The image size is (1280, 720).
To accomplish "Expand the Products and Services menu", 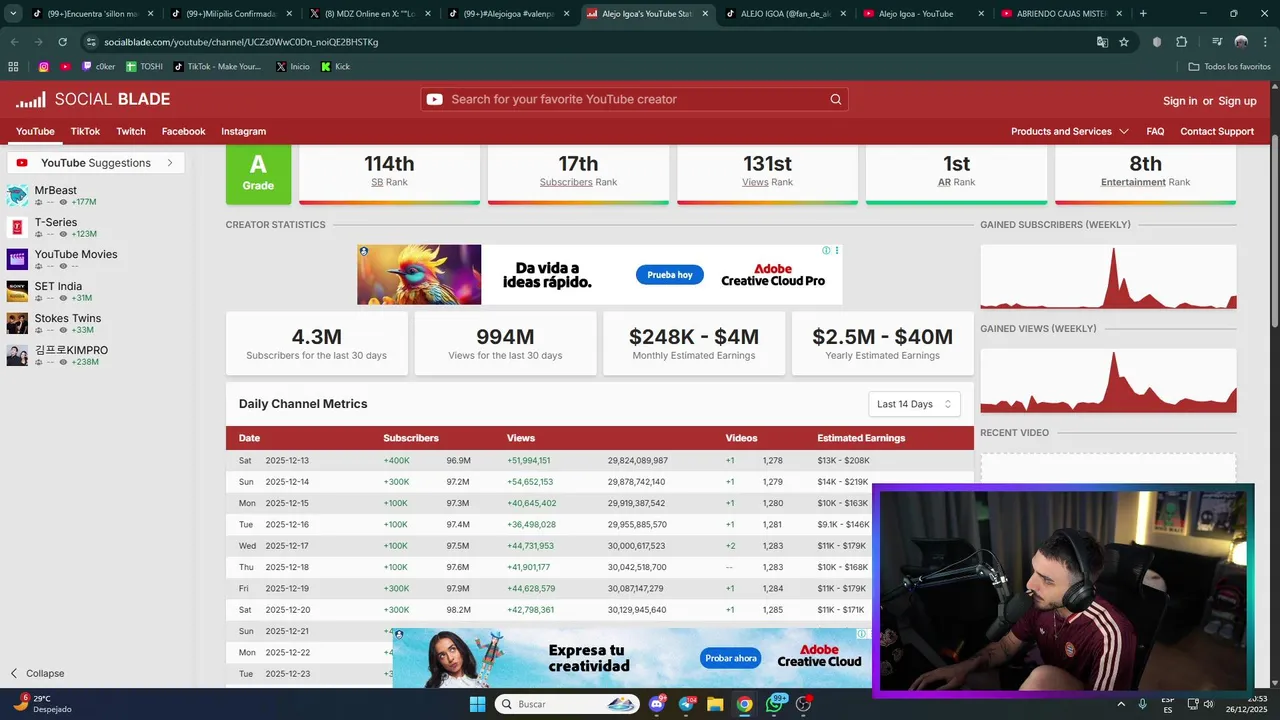I will click(1069, 131).
